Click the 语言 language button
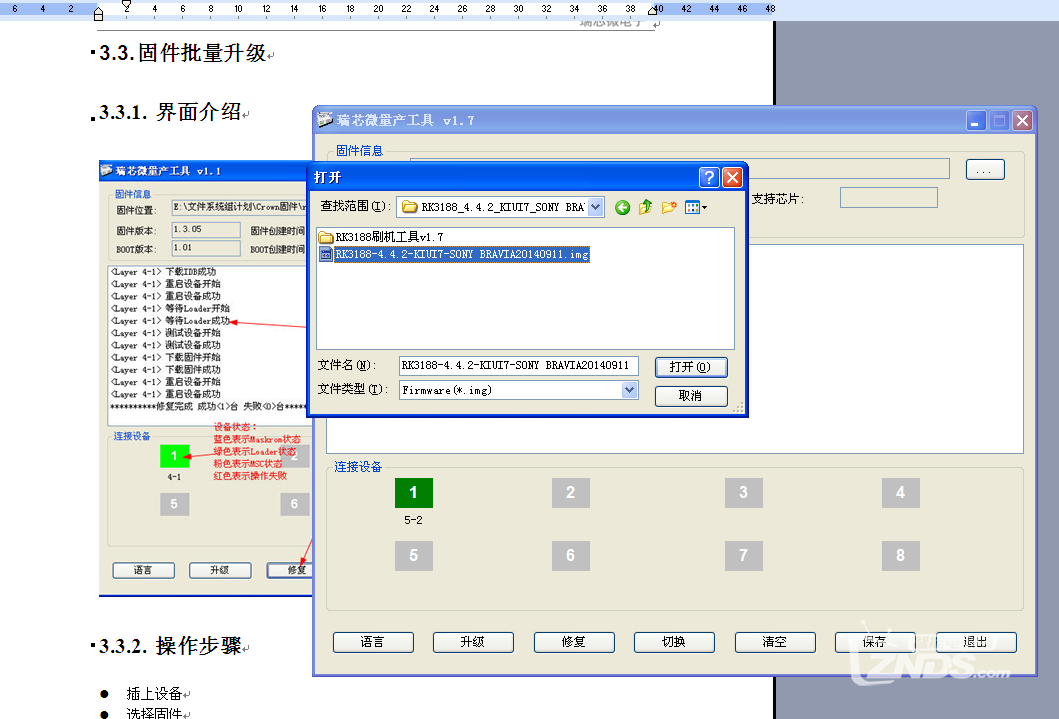This screenshot has height=719, width=1059. pos(373,642)
